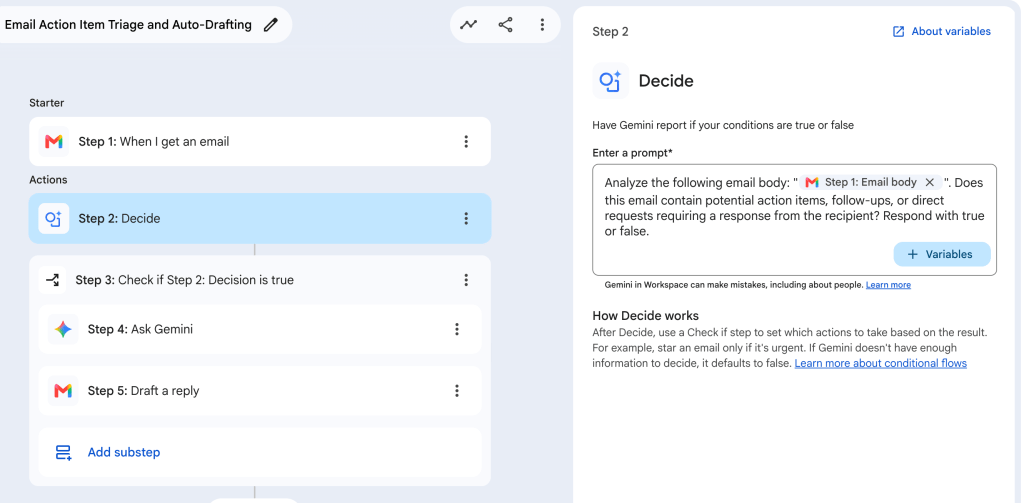Remove the Step 1: Email body variable chip
The image size is (1024, 503).
(929, 182)
